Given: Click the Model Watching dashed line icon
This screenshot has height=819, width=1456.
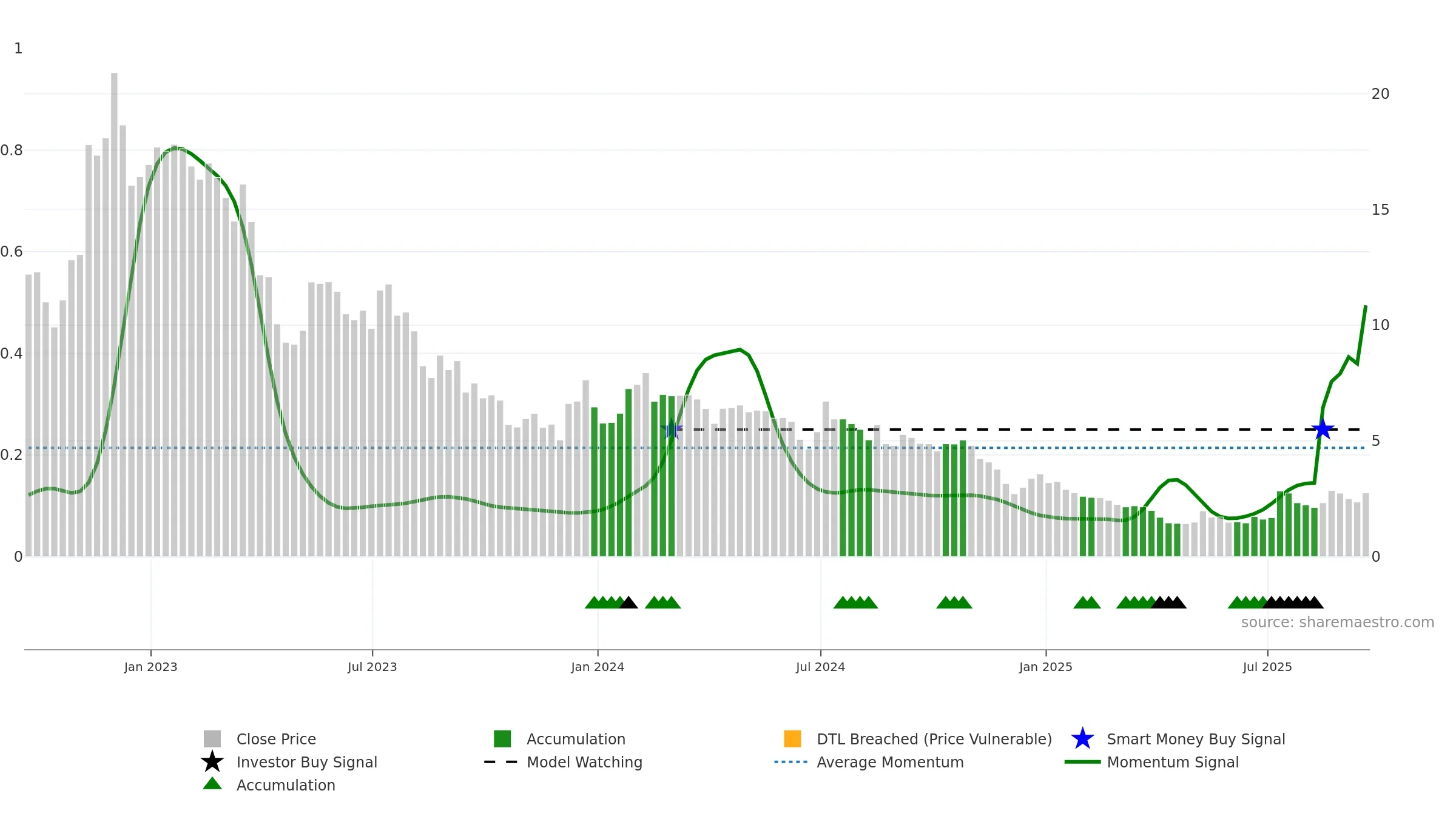Looking at the screenshot, I should click(500, 762).
